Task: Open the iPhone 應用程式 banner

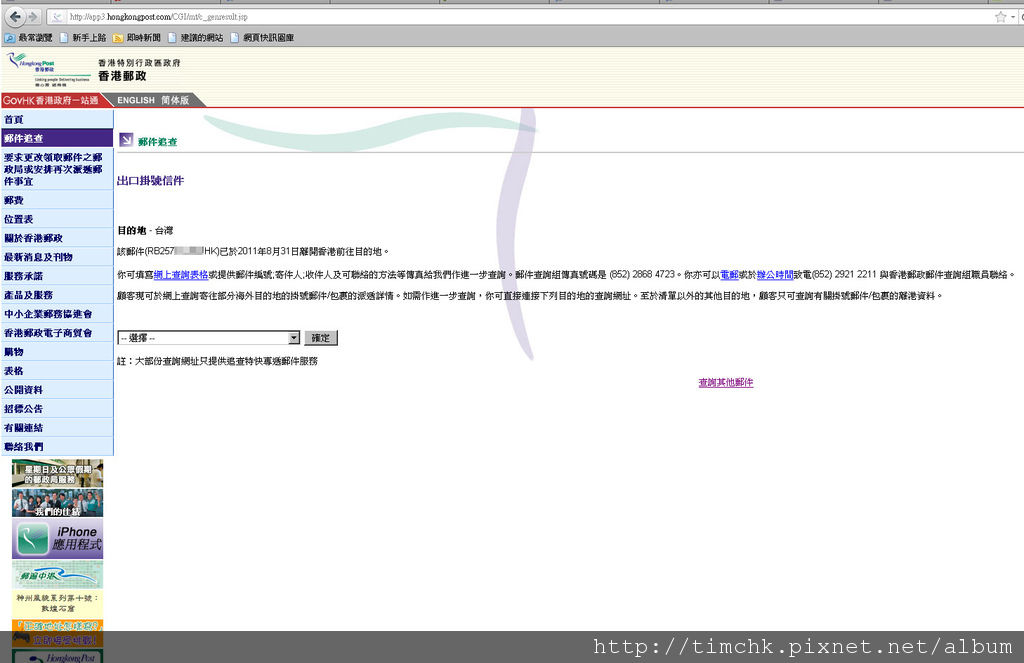Action: click(57, 539)
